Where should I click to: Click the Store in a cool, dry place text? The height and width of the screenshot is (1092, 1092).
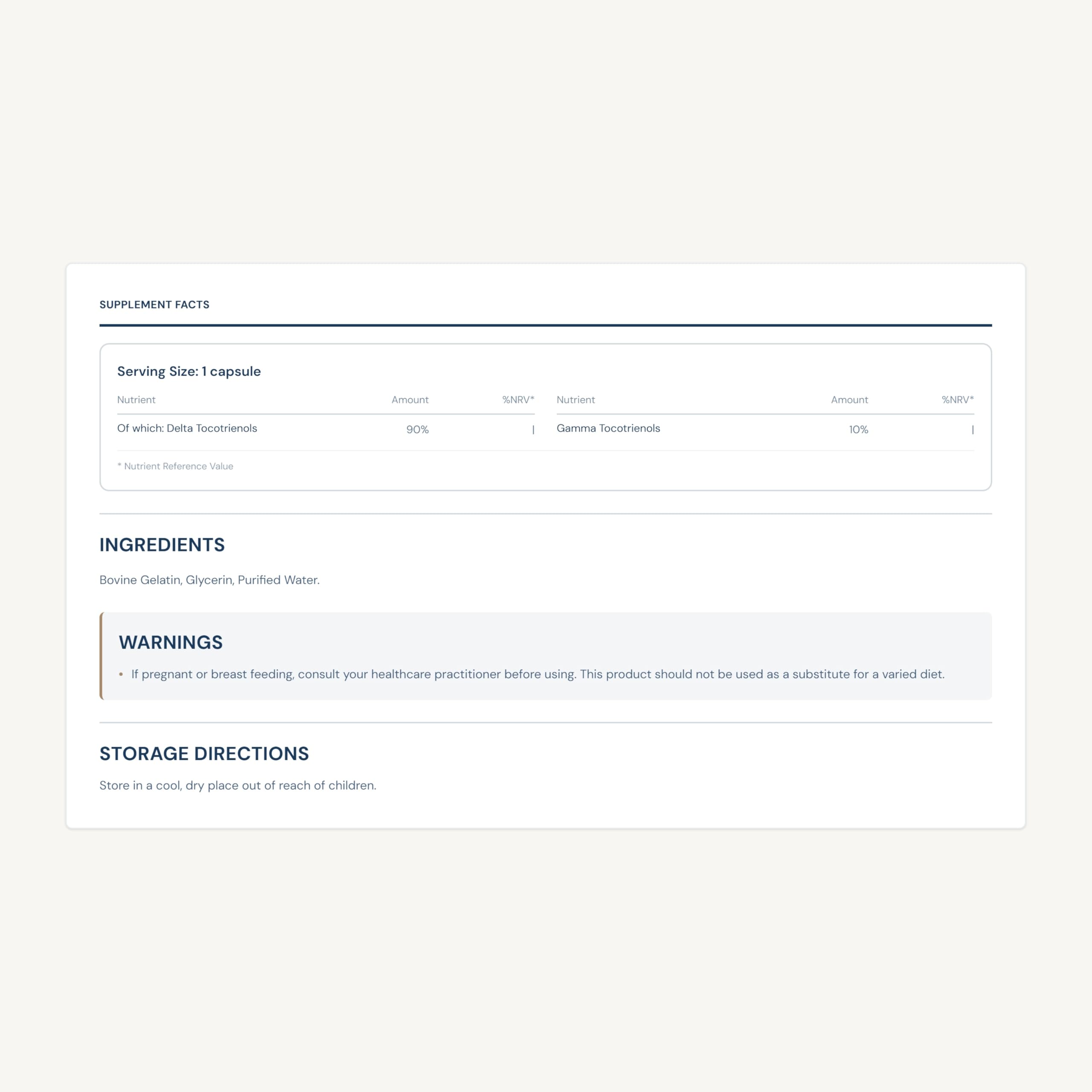[238, 786]
